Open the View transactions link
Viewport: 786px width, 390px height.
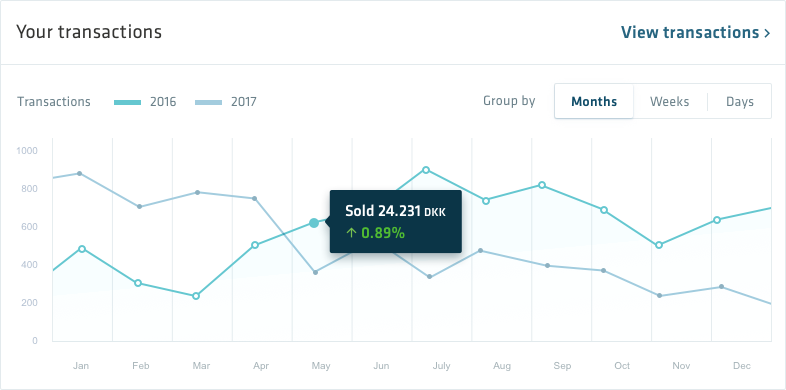point(695,33)
